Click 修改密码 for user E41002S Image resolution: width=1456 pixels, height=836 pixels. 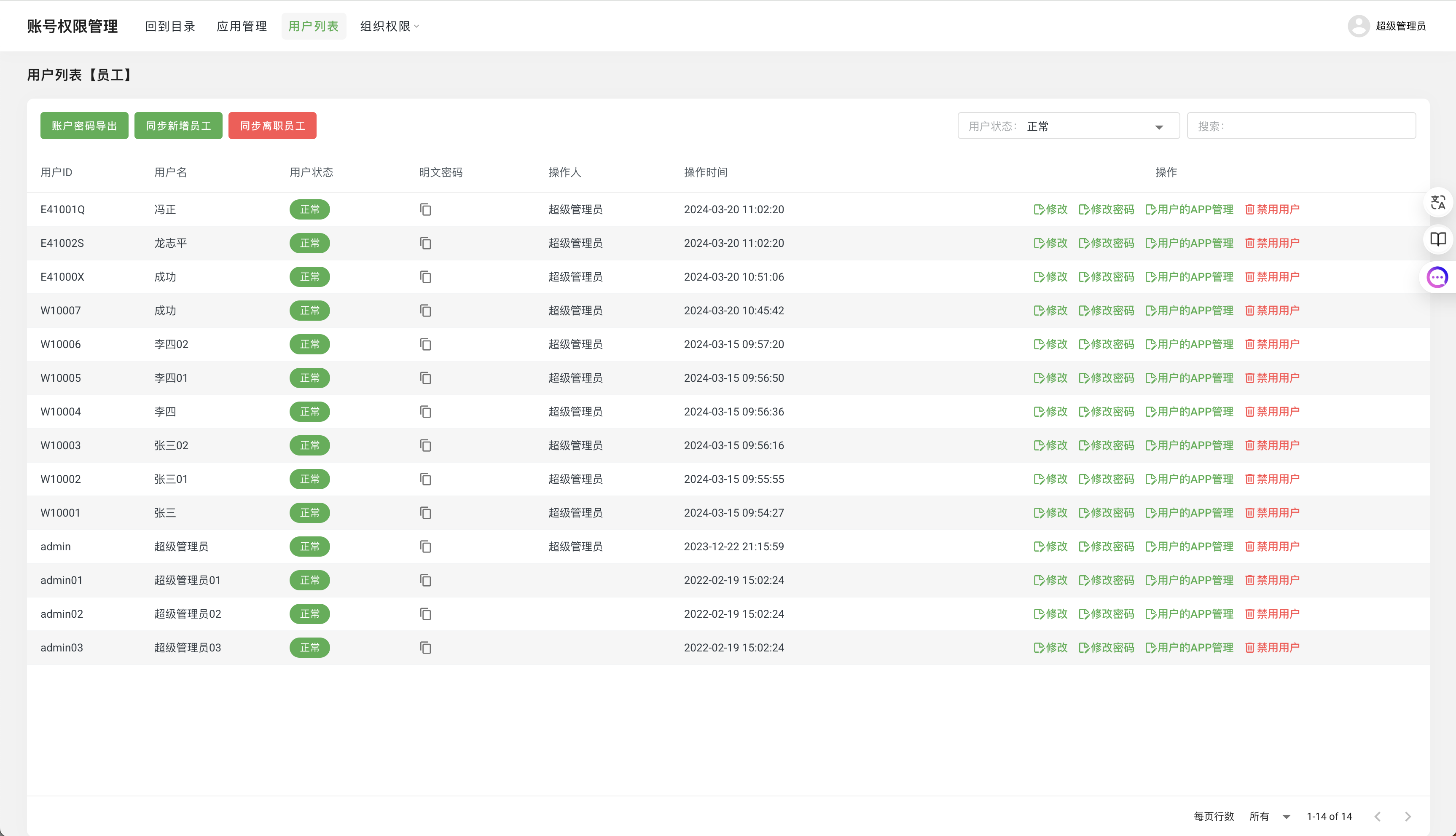click(x=1106, y=244)
